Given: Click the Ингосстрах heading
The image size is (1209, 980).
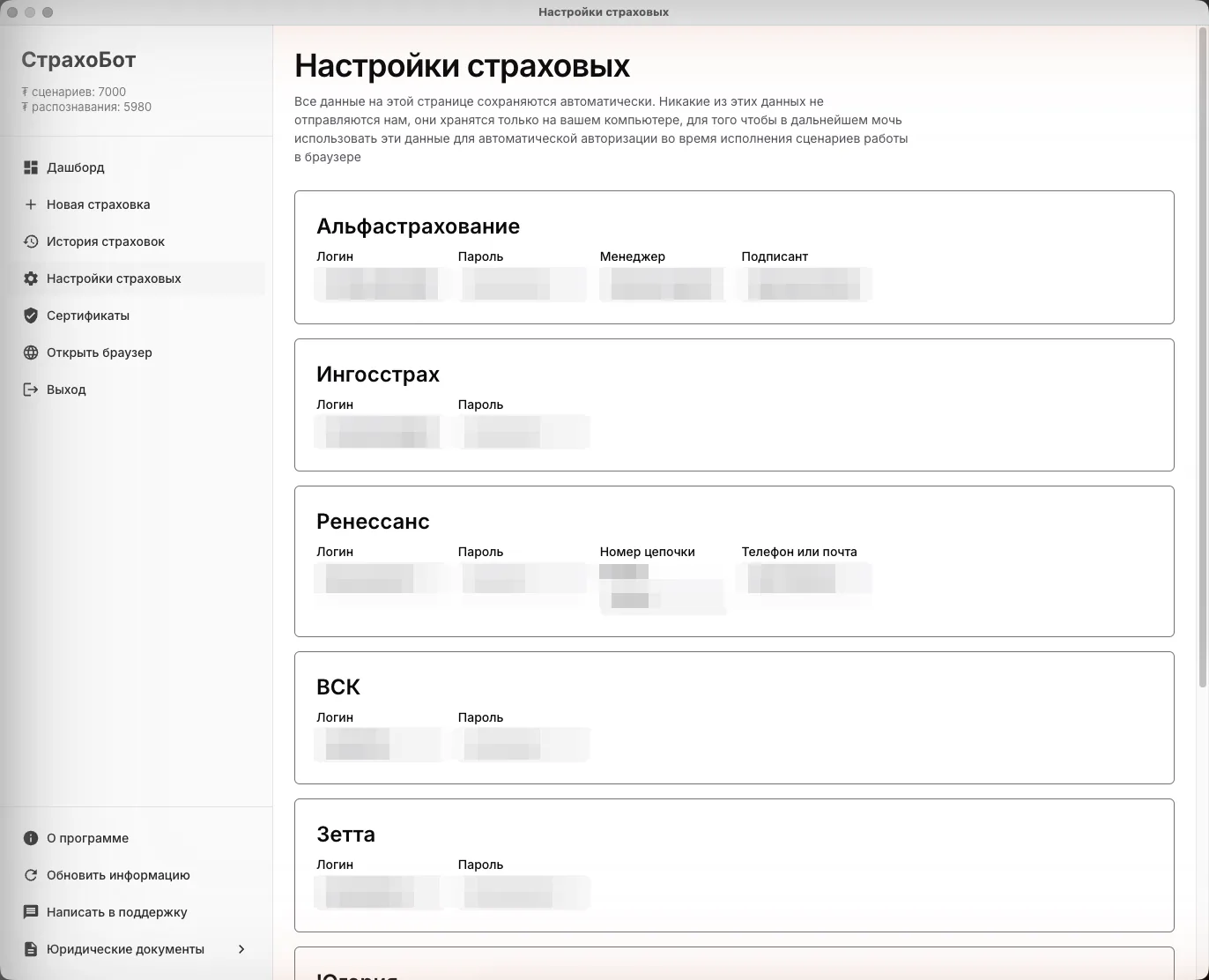Looking at the screenshot, I should (x=378, y=375).
